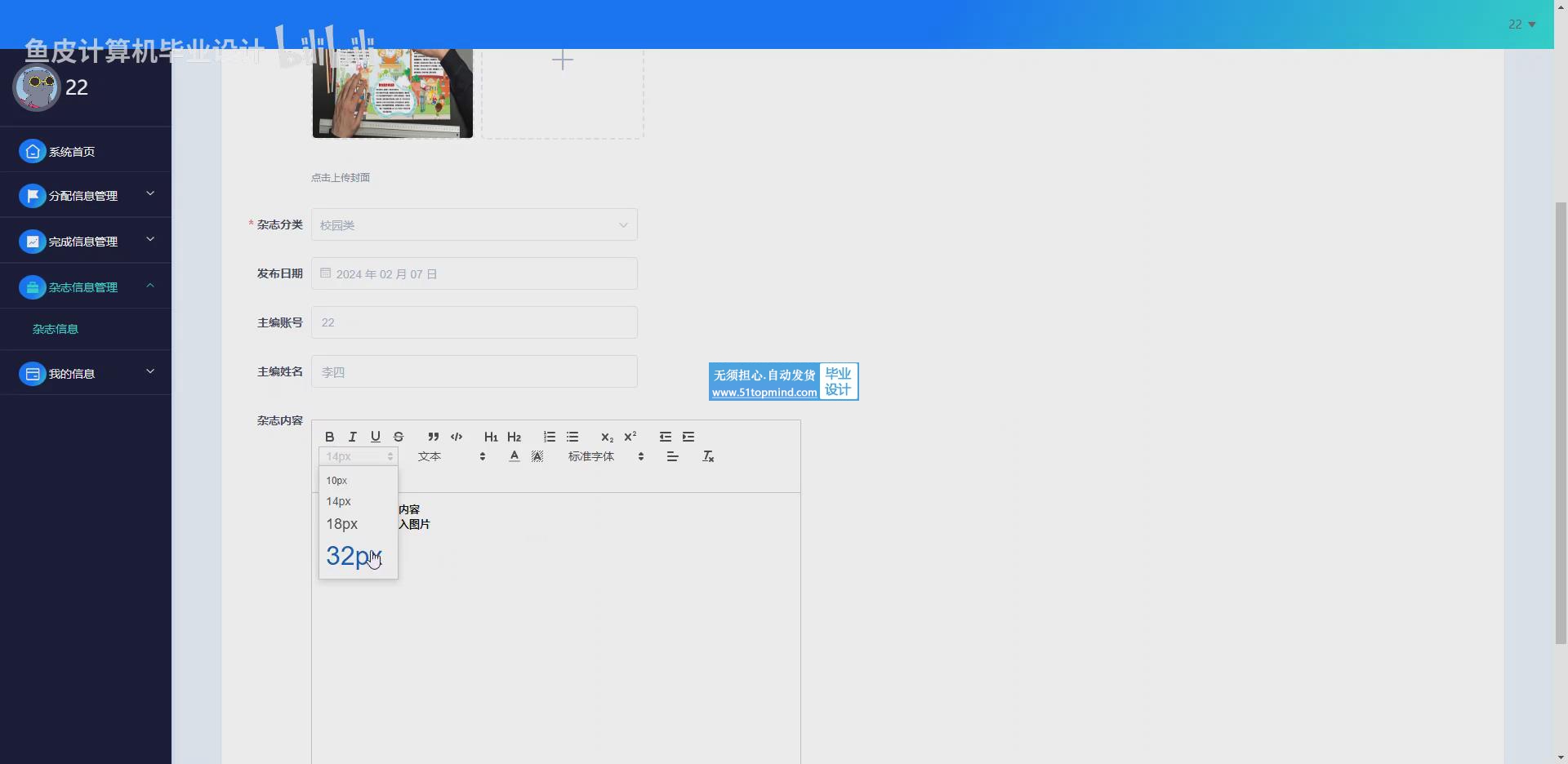
Task: Click the 点击上传封面 hint text
Action: click(x=341, y=177)
